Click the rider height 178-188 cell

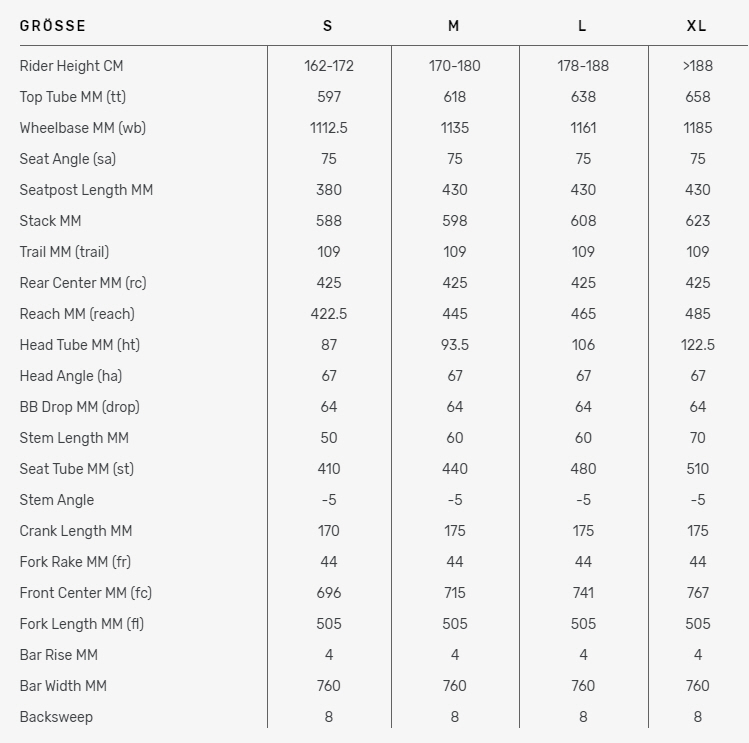pos(583,66)
